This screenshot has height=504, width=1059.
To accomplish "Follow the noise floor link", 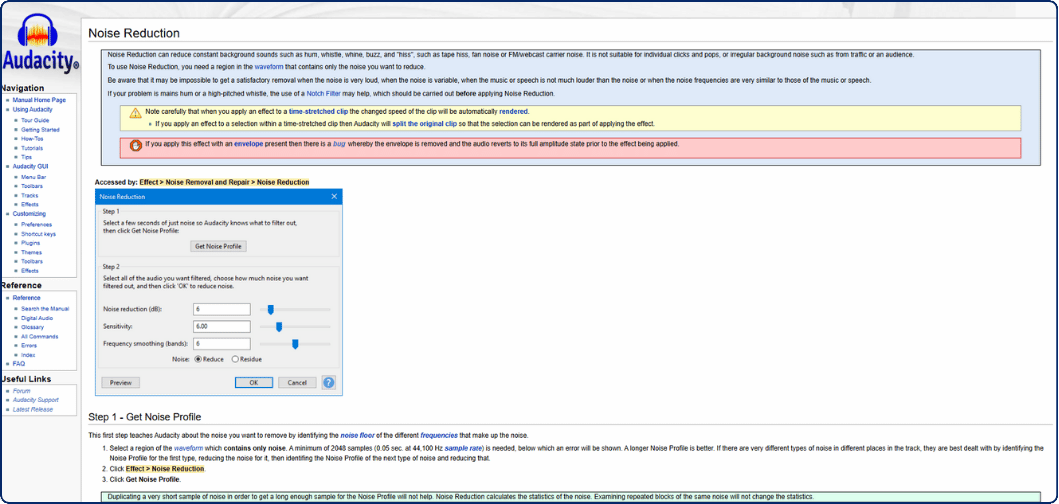I will point(357,435).
